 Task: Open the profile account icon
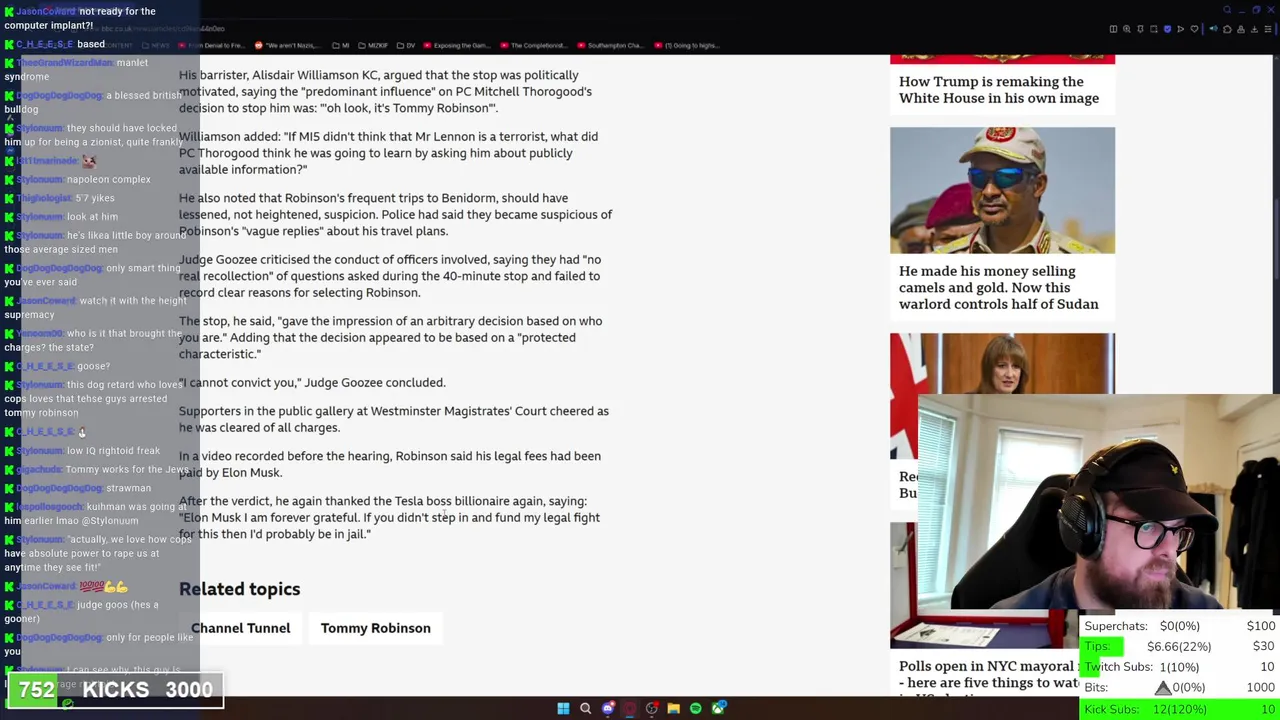click(x=1241, y=29)
